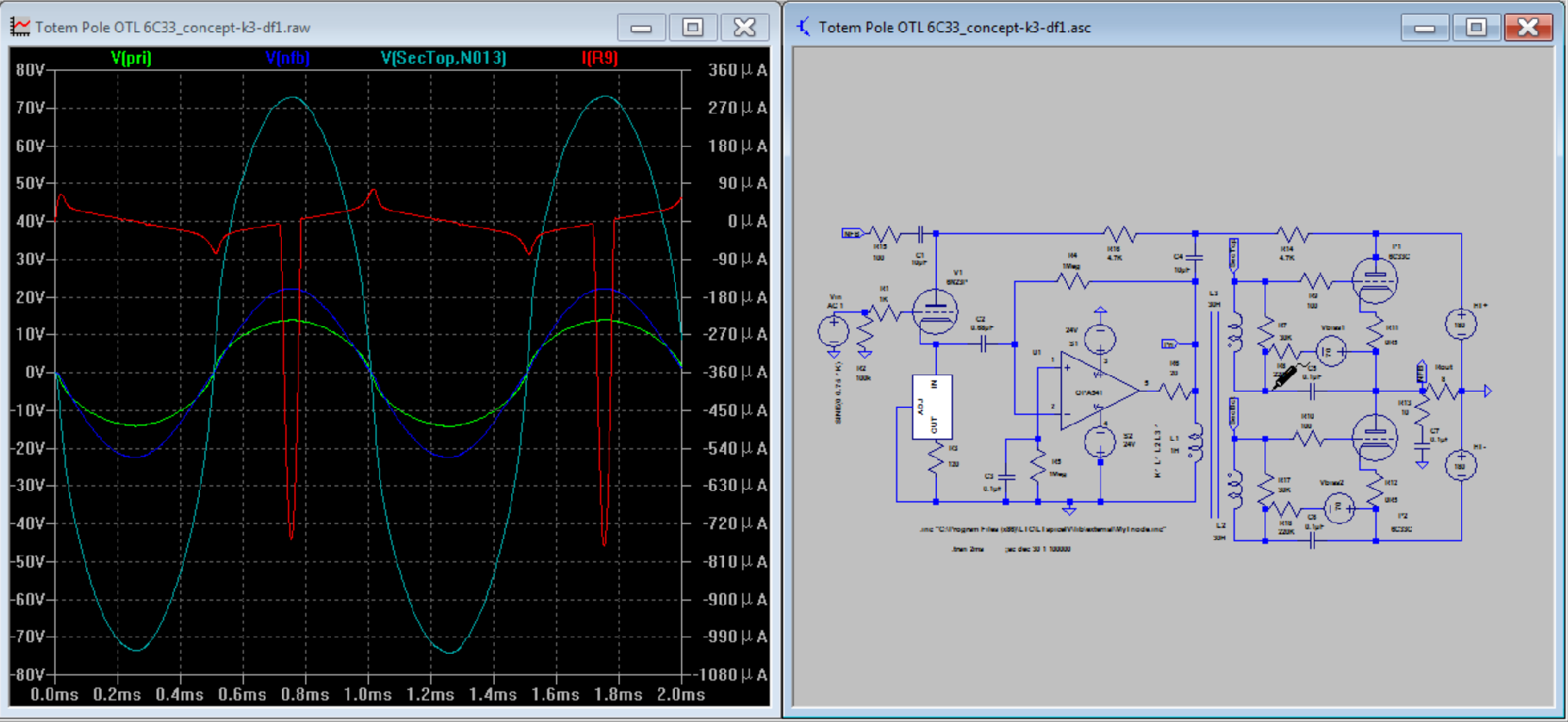This screenshot has width=1568, height=722.
Task: Click the SecBot net label flag
Action: [1234, 413]
